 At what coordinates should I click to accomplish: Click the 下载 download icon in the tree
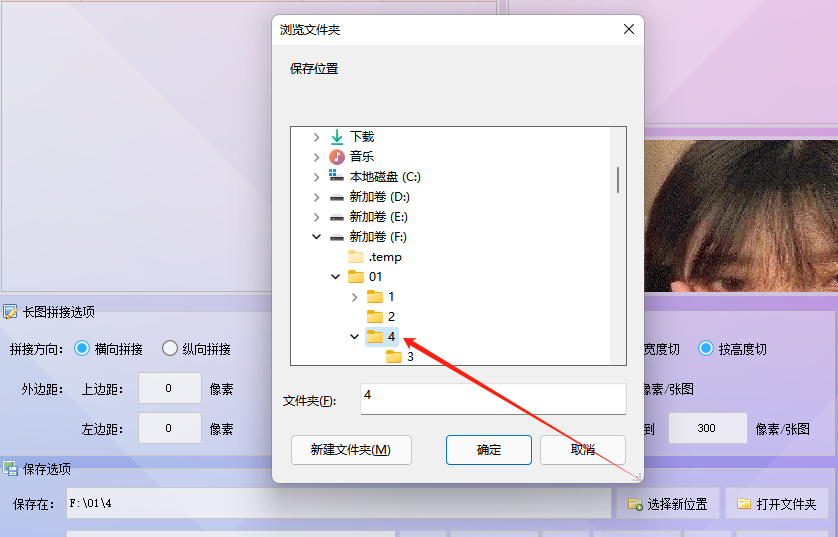(x=337, y=137)
